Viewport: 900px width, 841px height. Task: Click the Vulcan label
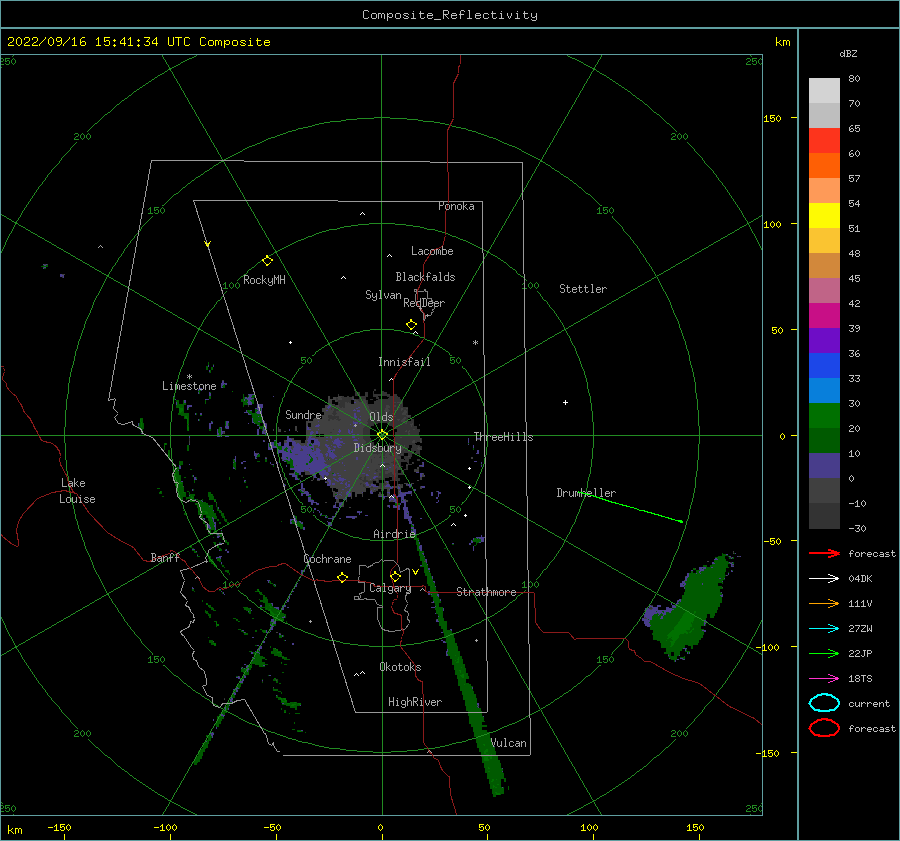click(509, 743)
